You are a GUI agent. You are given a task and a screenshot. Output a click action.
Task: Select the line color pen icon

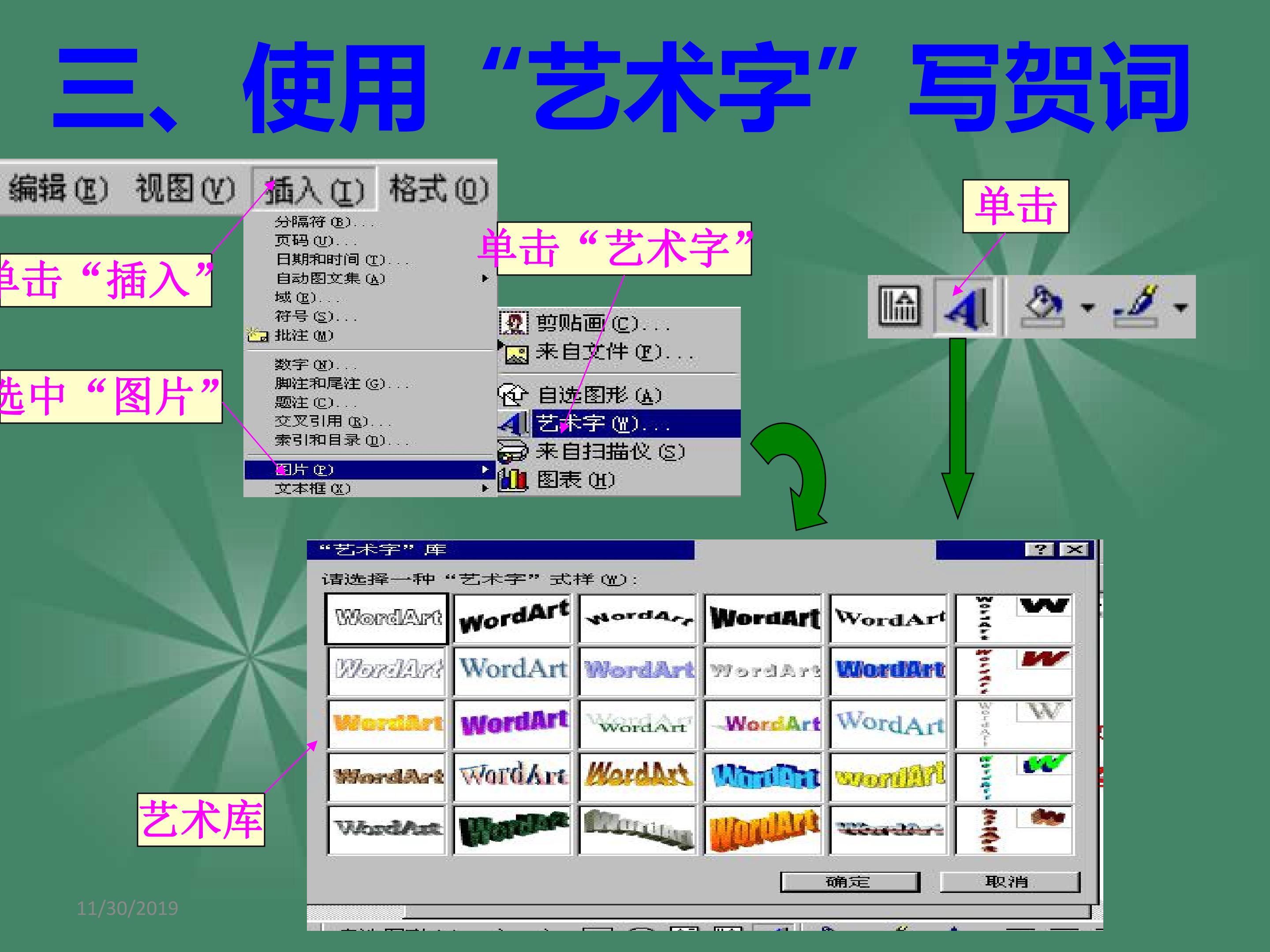pos(1136,306)
